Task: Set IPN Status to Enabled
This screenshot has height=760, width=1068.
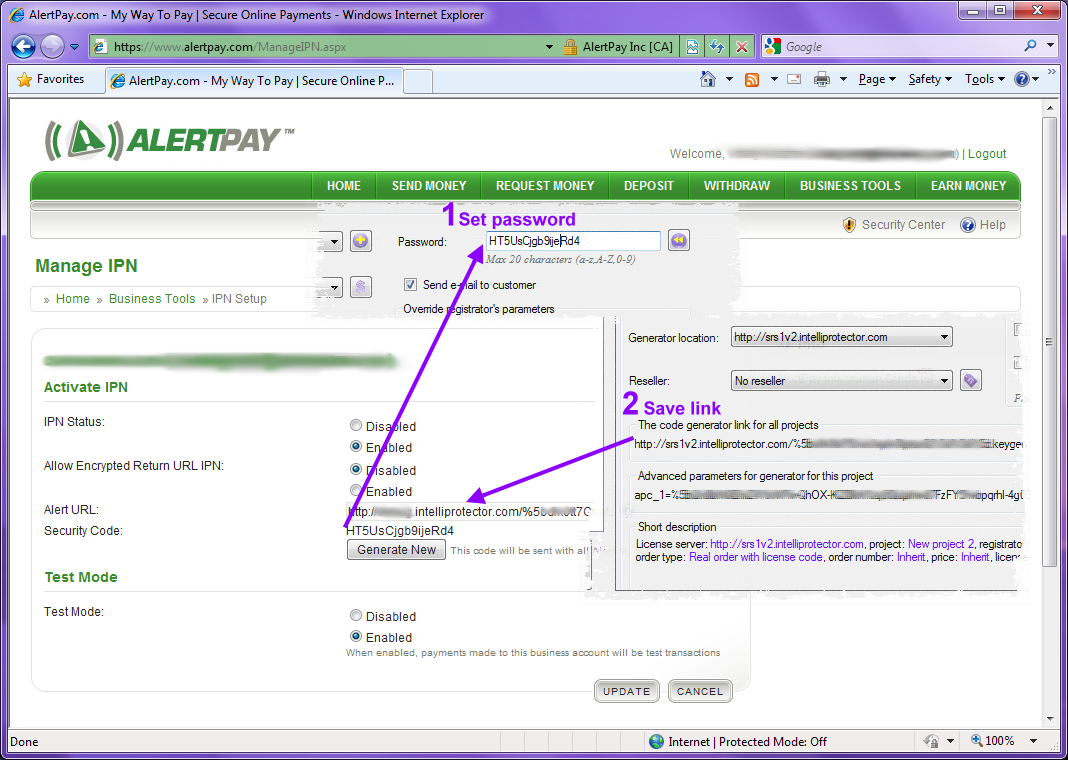Action: pyautogui.click(x=356, y=447)
